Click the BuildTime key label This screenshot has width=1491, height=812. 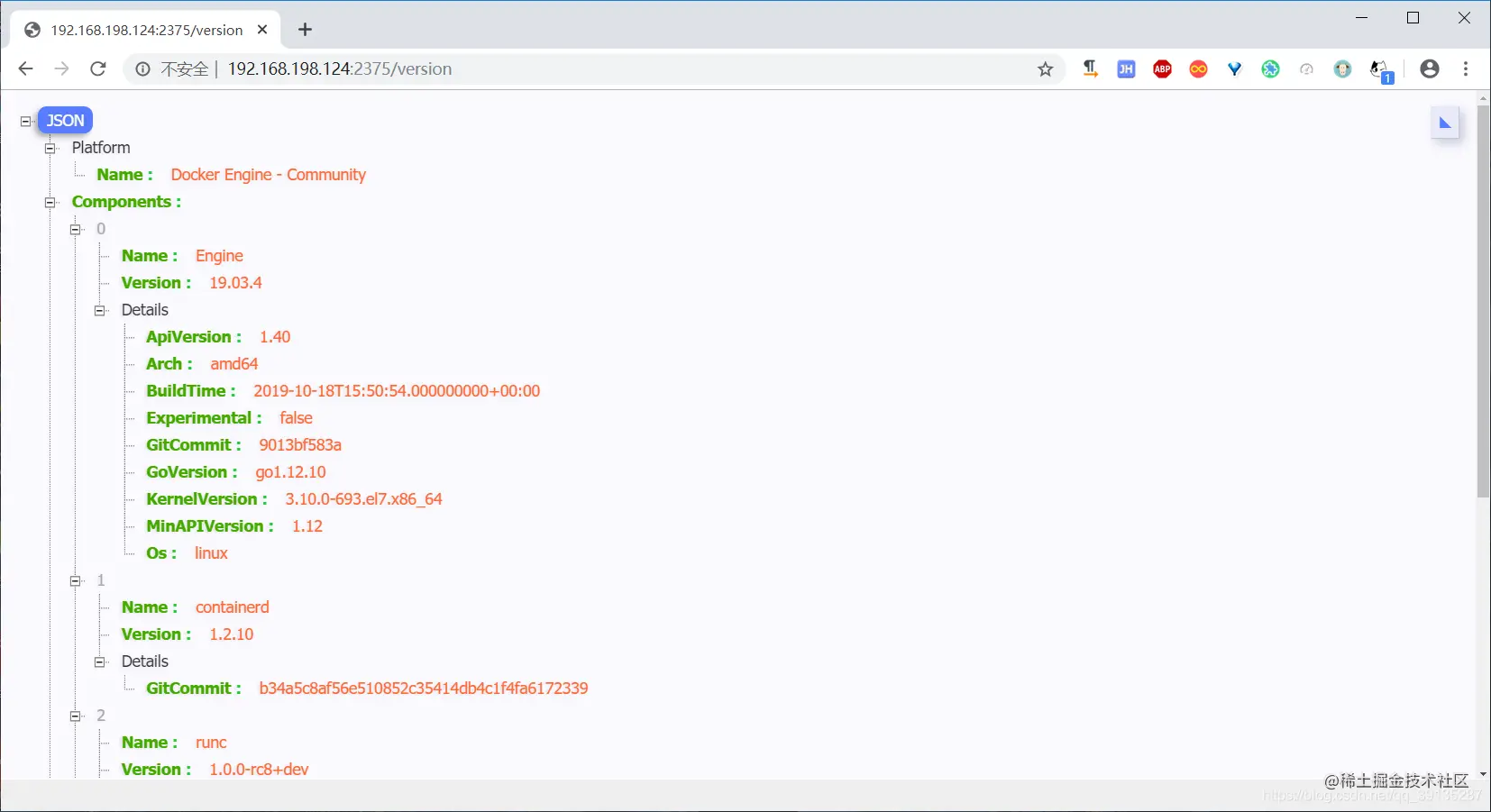coord(191,391)
